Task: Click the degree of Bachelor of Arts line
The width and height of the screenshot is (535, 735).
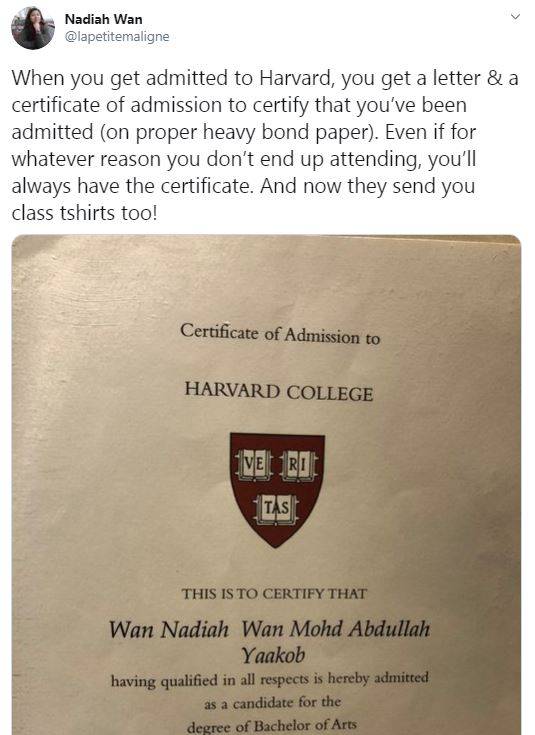Action: coord(271,726)
